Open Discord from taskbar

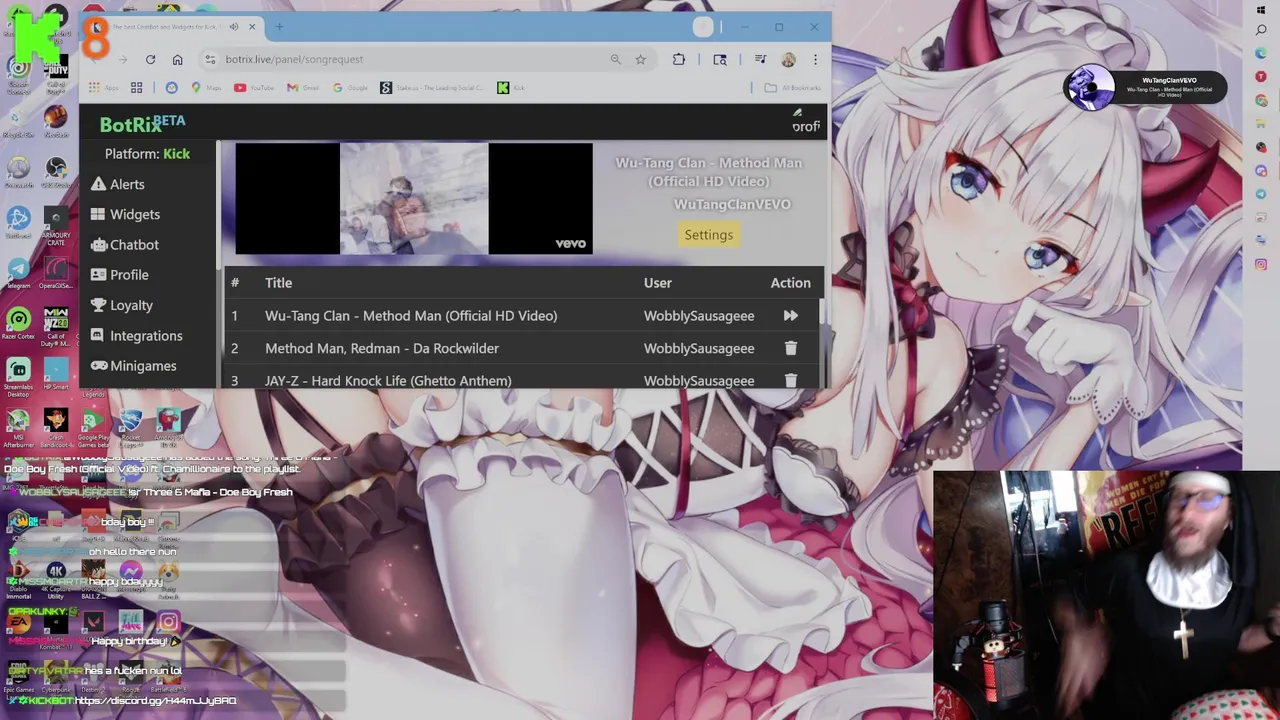pos(1261,170)
